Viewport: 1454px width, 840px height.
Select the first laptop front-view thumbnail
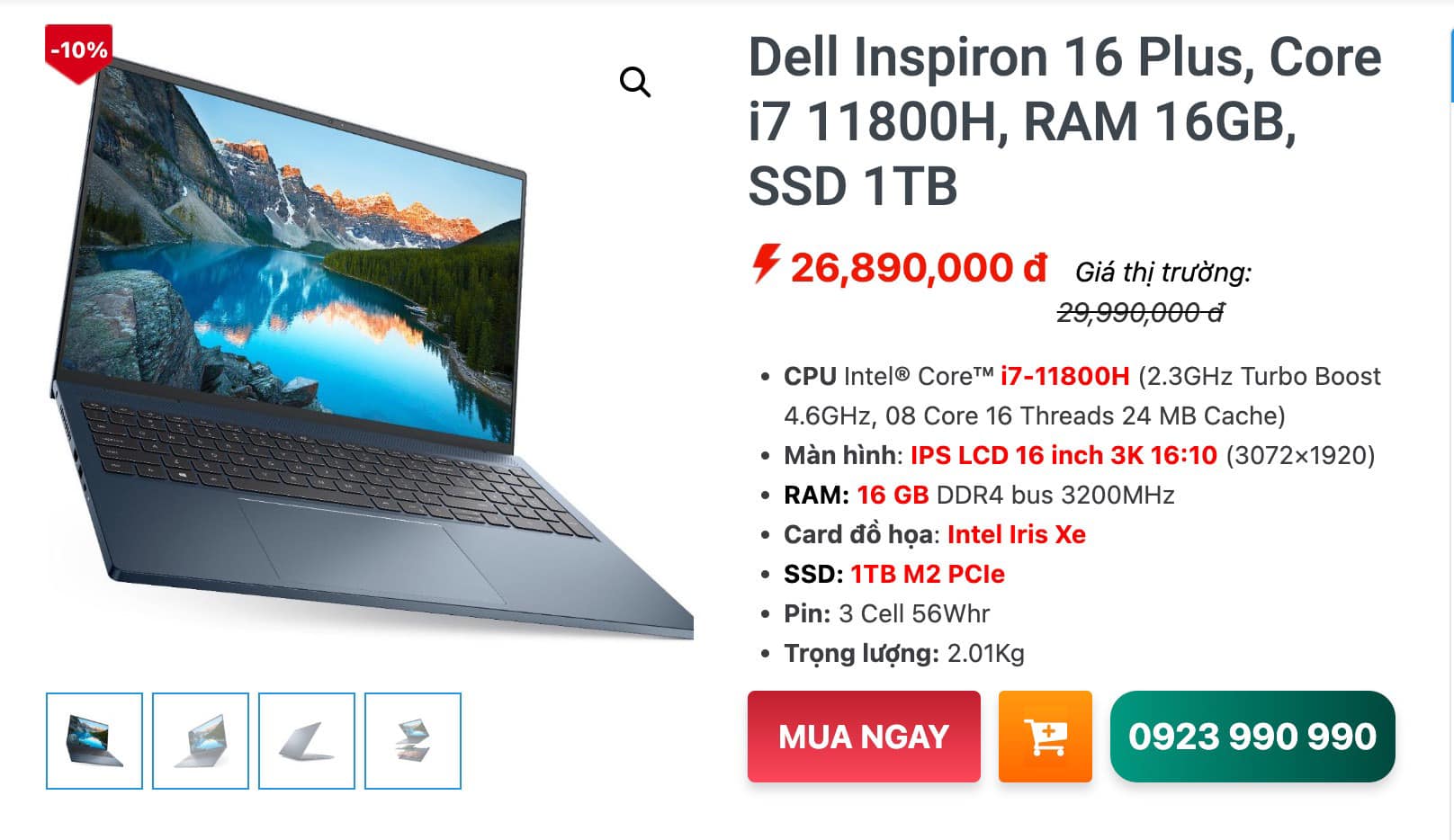coord(94,741)
